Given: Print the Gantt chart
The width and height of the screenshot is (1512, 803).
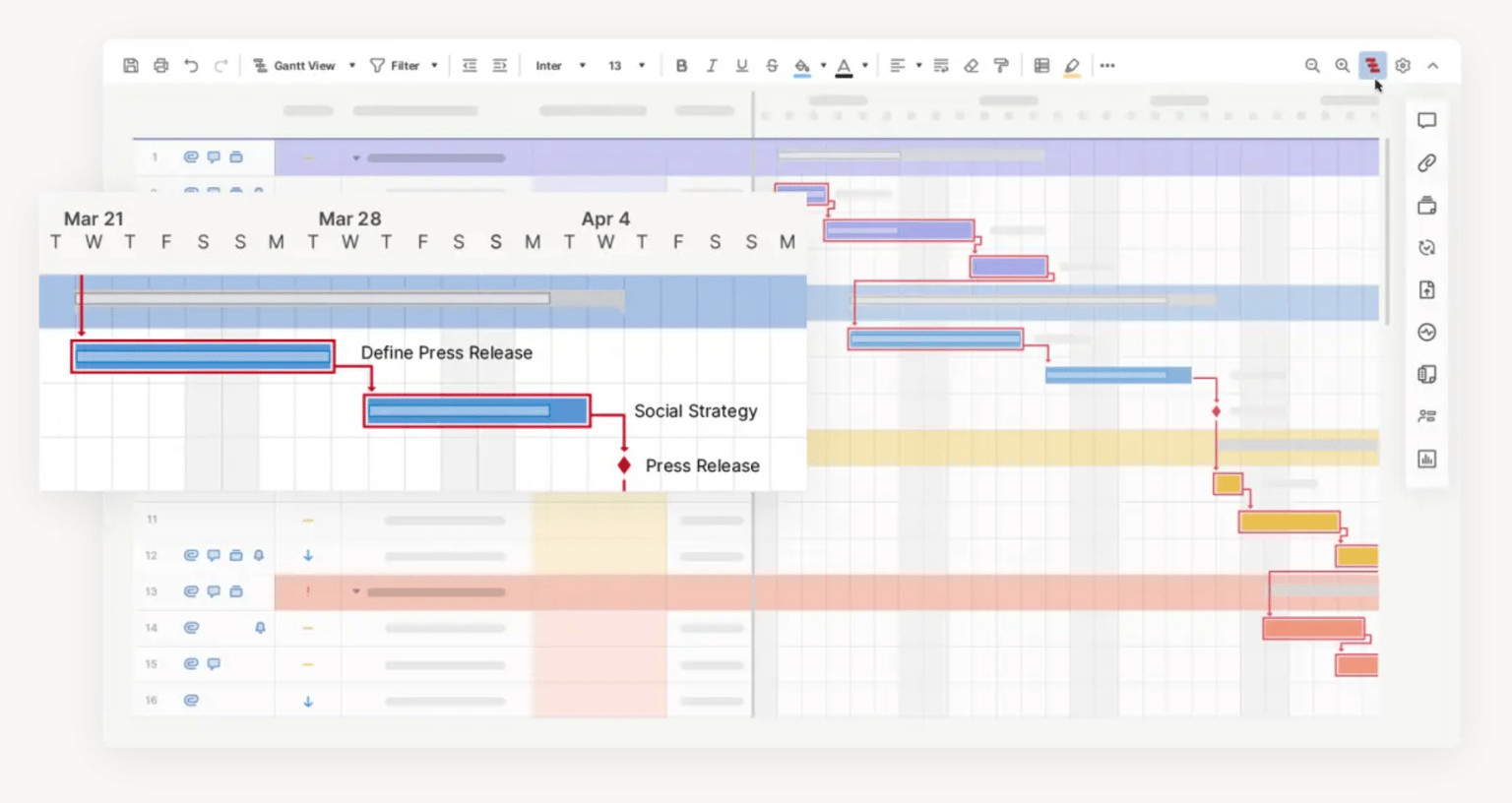Looking at the screenshot, I should pos(160,65).
